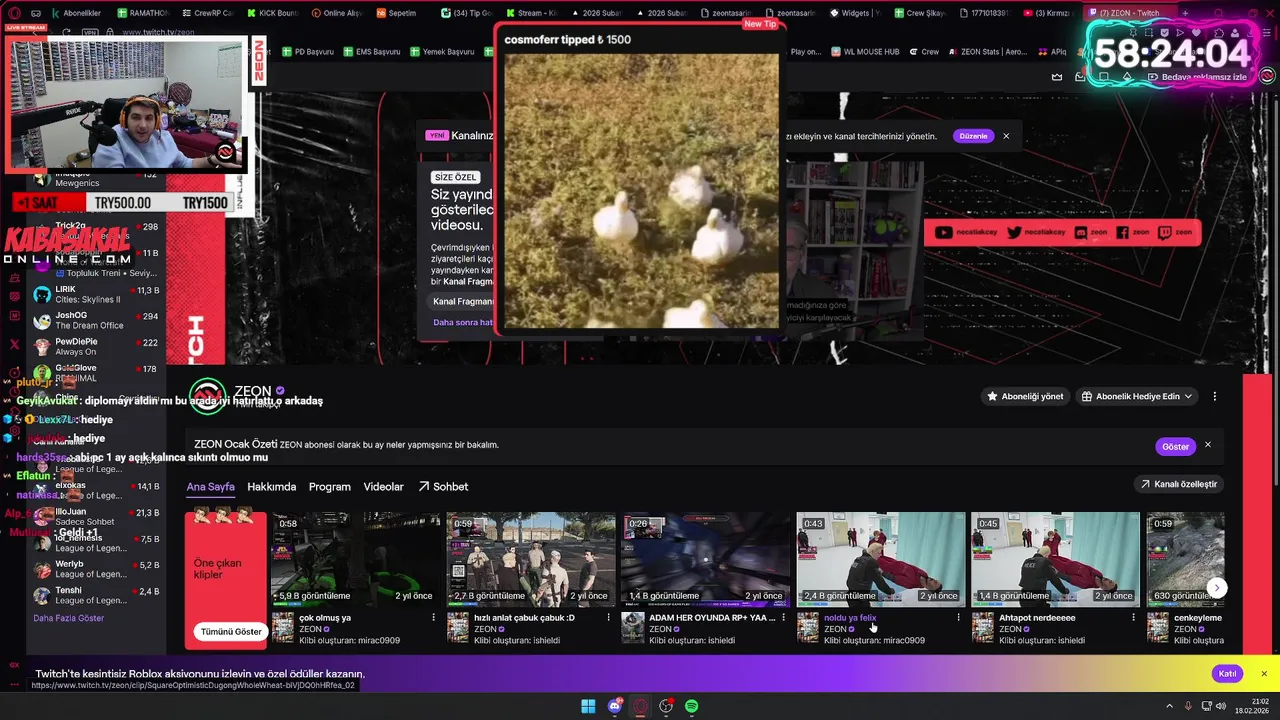1280x720 pixels.
Task: Open the 'ADAM HER OYUNDA RP+ YAA' clip thumbnail
Action: click(x=705, y=559)
